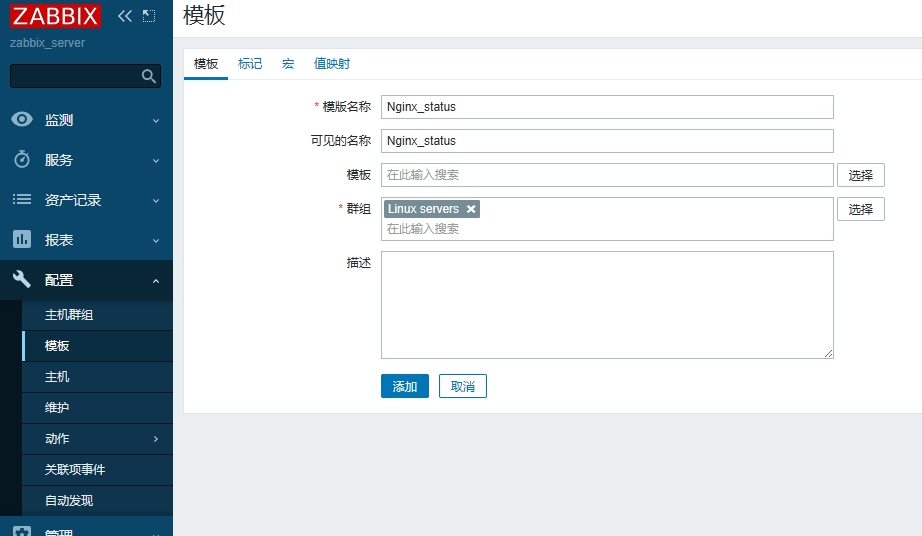The image size is (922, 536).
Task: Open 主机群组 in the sidebar
Action: 69,315
